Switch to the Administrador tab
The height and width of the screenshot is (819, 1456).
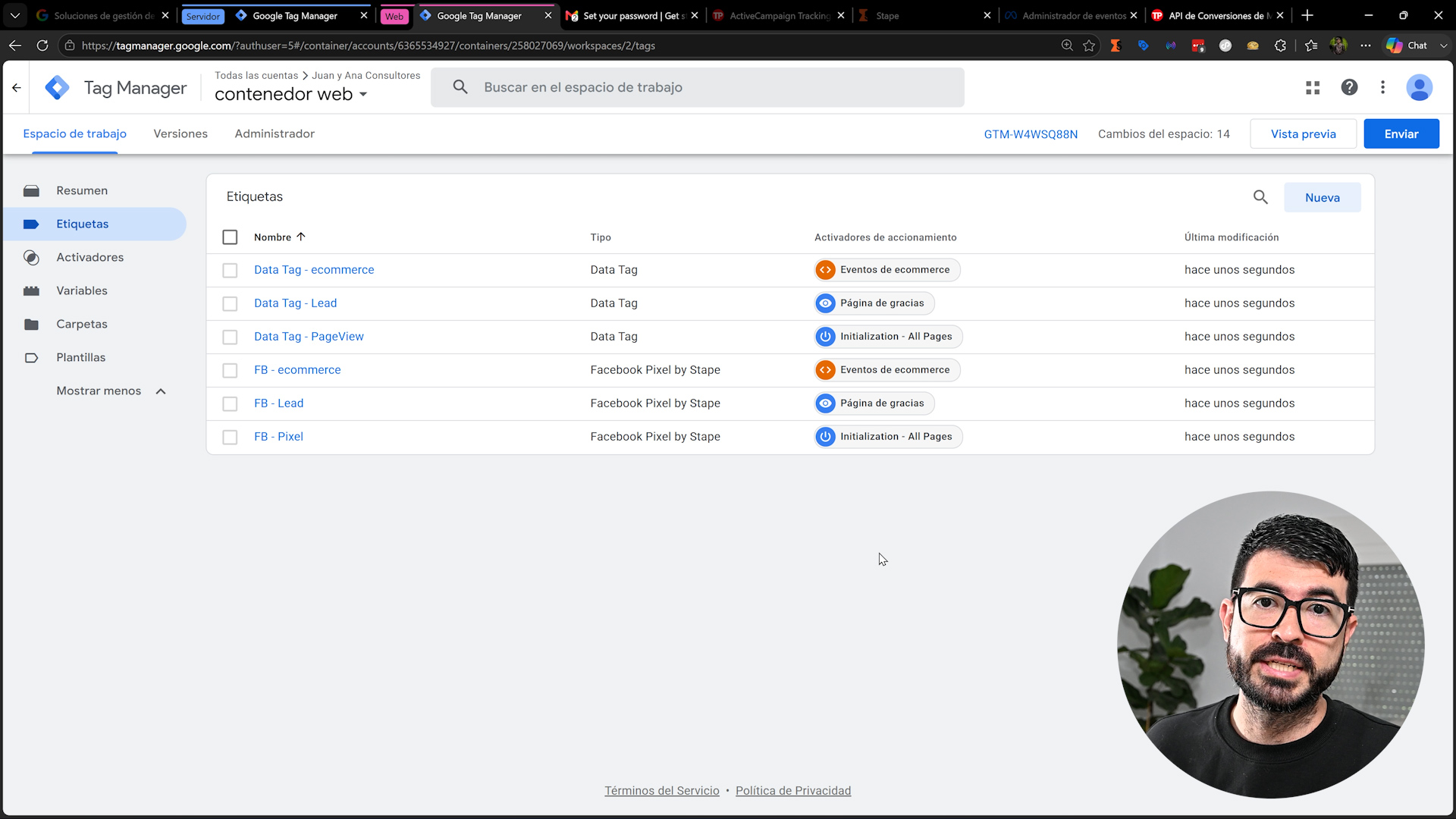pyautogui.click(x=275, y=133)
